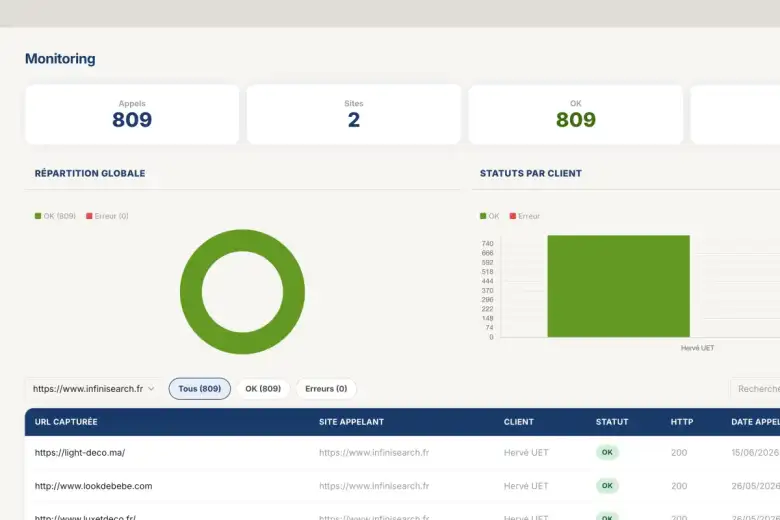
Task: Click date 26/05/2026 in lookdebebe.com row
Action: coord(755,486)
